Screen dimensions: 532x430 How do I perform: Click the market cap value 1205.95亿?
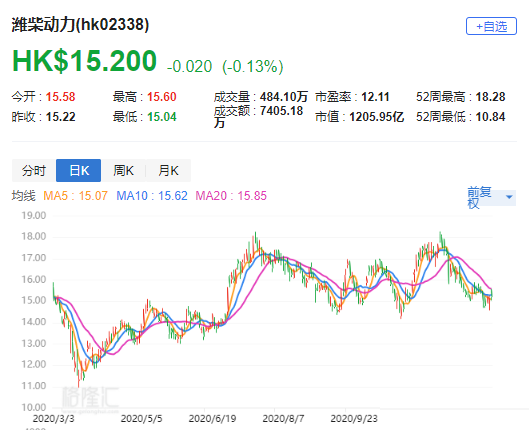(377, 117)
